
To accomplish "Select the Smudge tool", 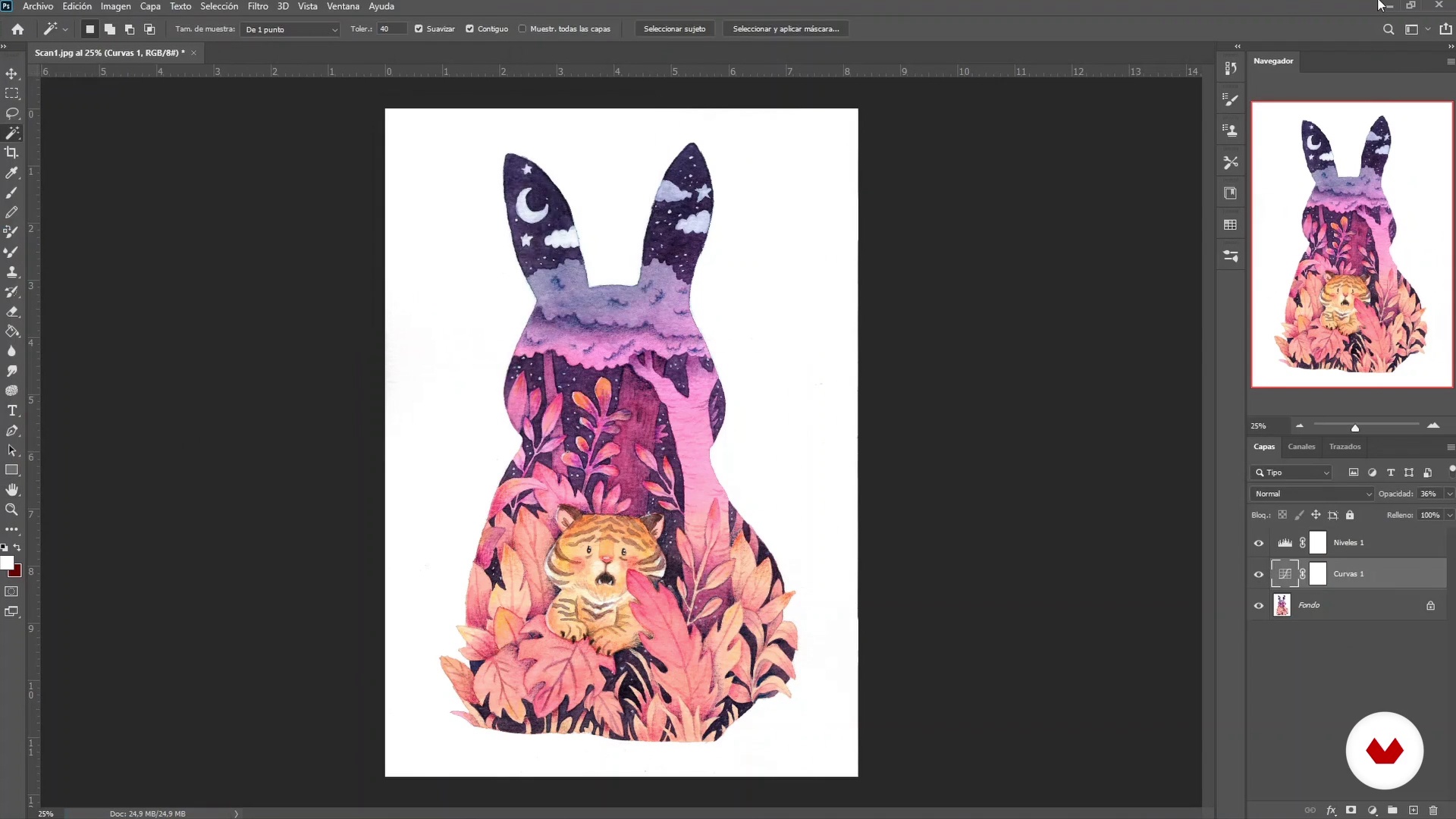I will pyautogui.click(x=12, y=371).
